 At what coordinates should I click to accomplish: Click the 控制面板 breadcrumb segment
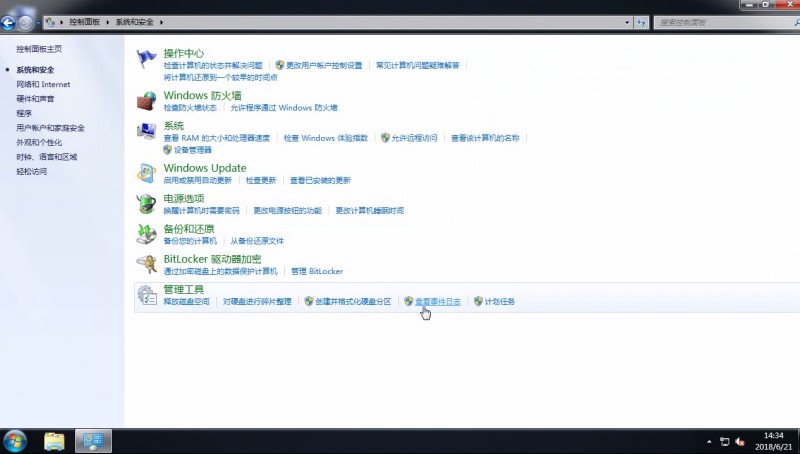coord(85,22)
